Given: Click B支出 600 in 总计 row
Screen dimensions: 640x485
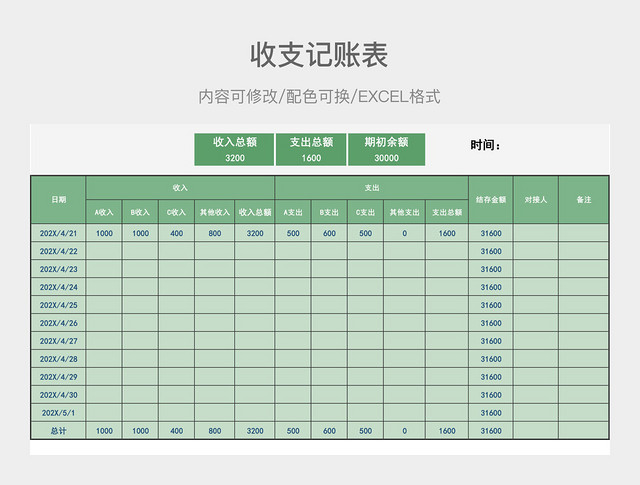Looking at the screenshot, I should pos(329,431).
